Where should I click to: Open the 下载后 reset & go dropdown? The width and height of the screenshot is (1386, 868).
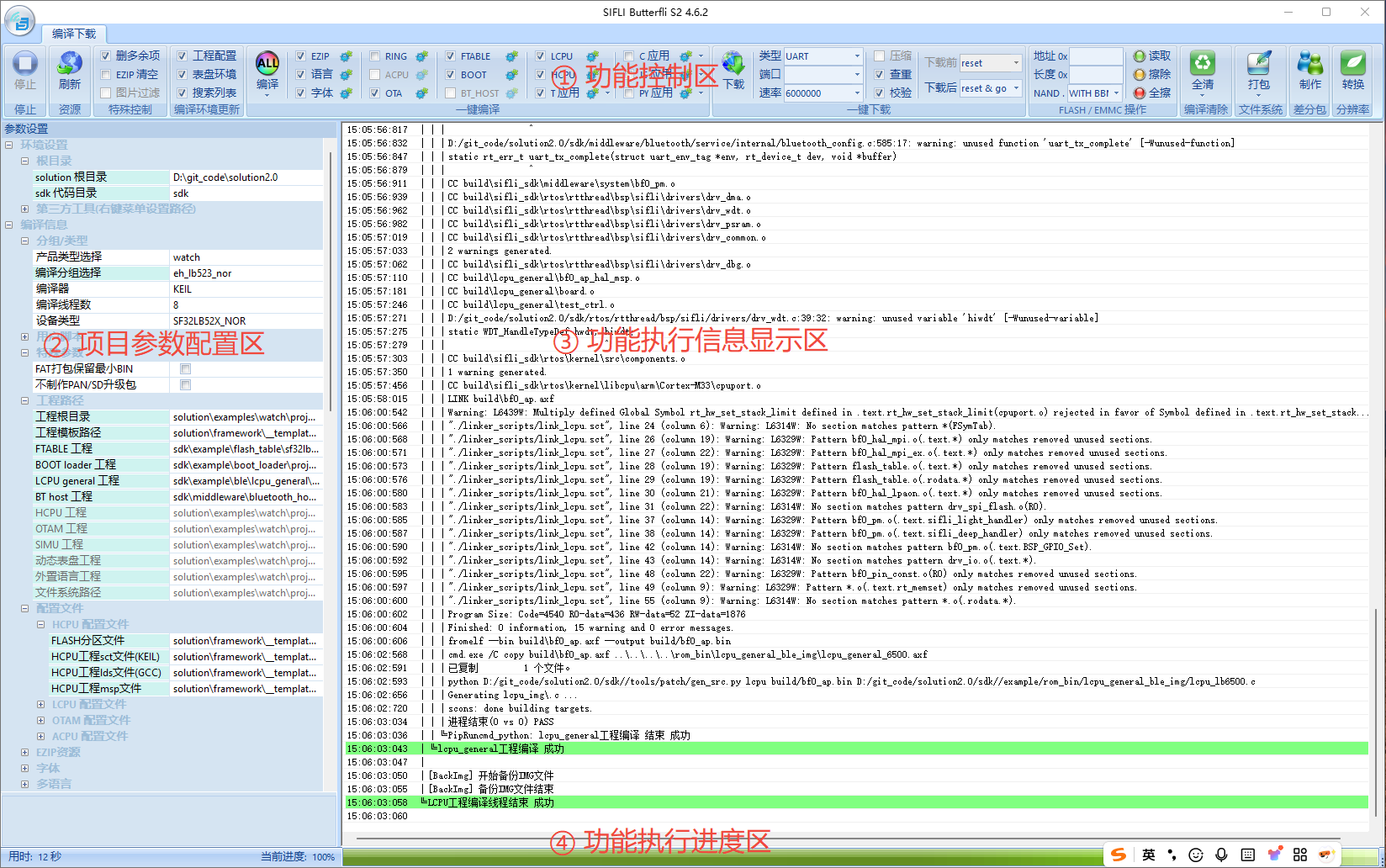1016,87
